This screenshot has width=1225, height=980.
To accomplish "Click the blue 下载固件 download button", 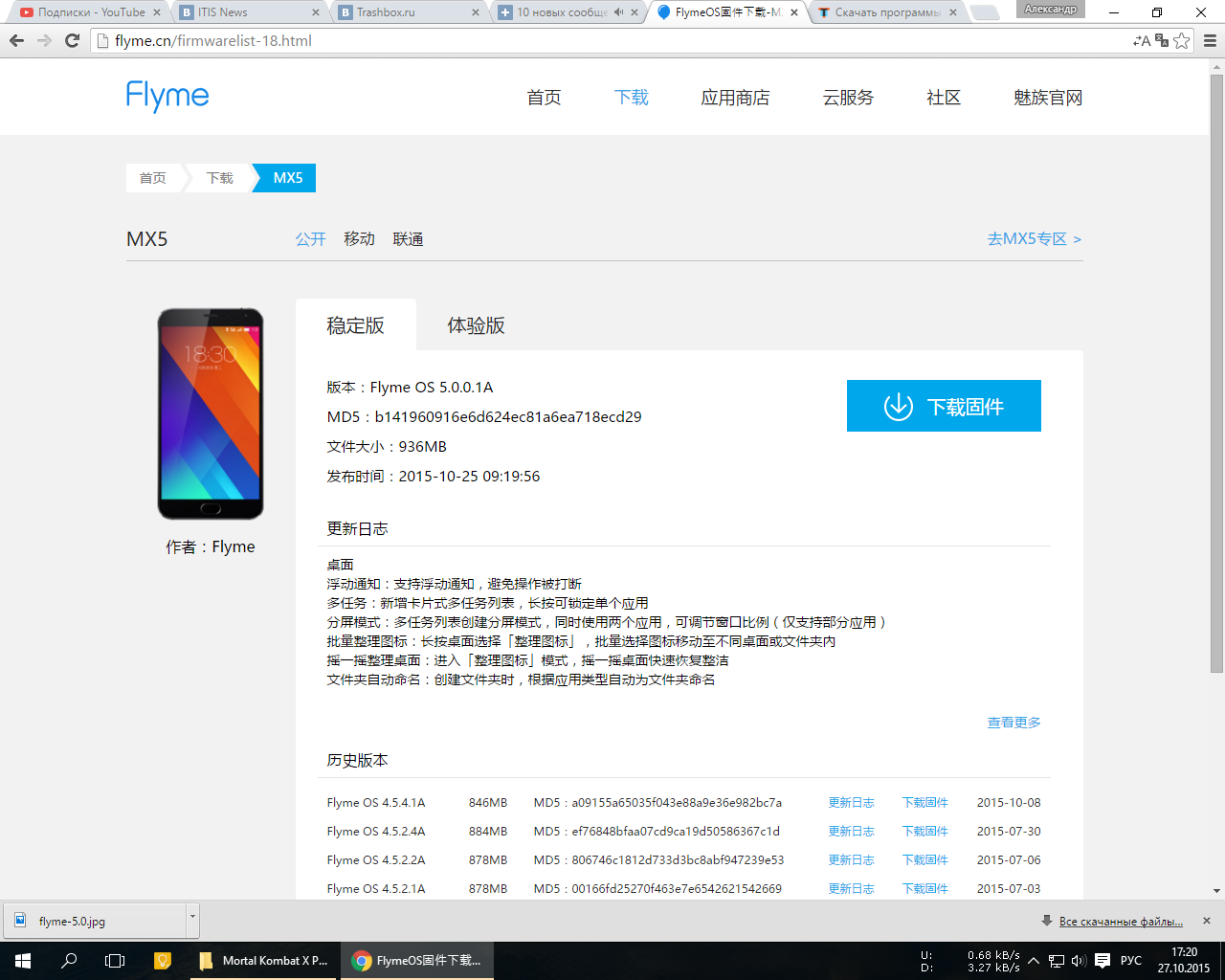I will (944, 406).
